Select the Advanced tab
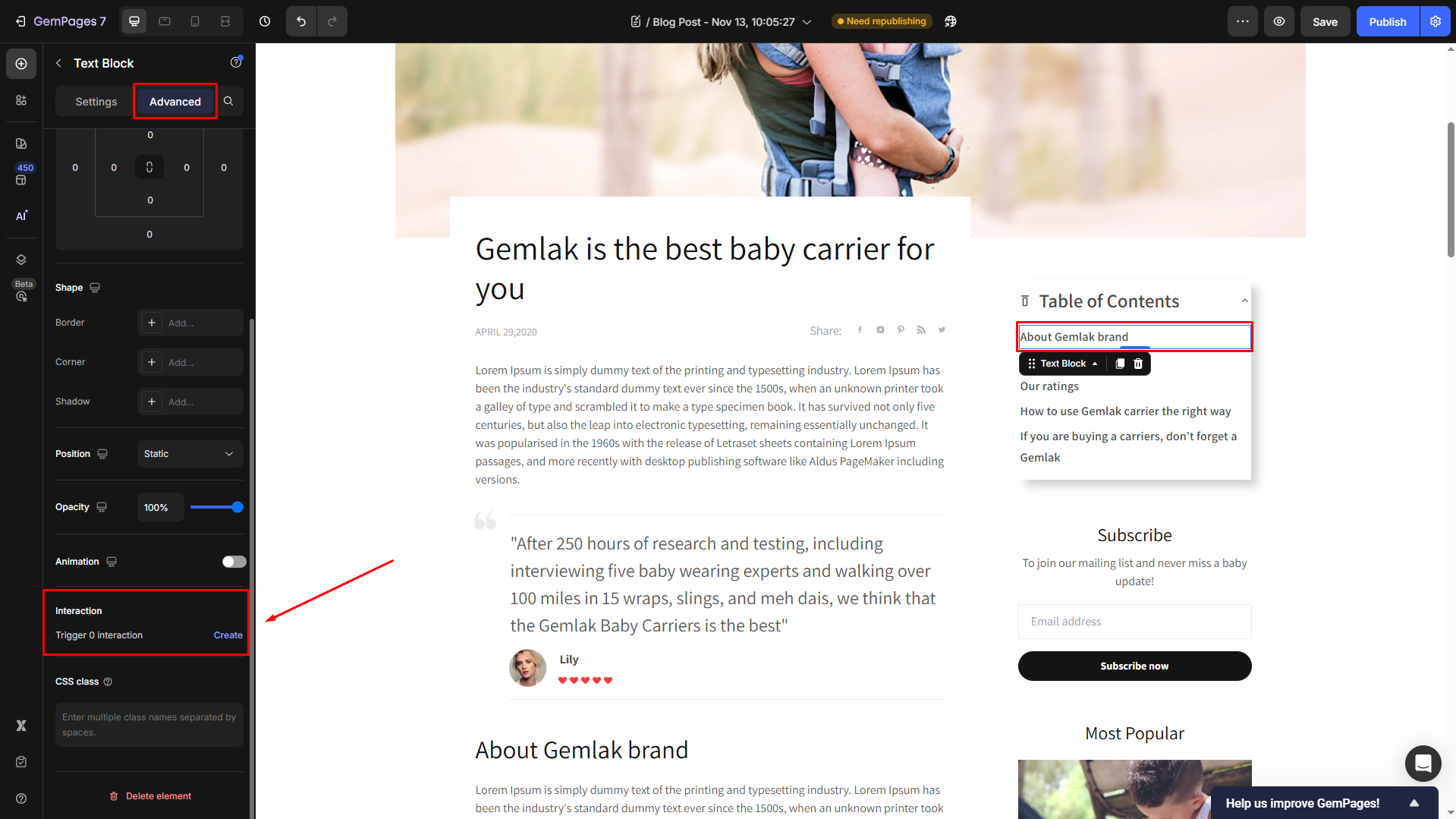The height and width of the screenshot is (819, 1456). click(x=175, y=101)
